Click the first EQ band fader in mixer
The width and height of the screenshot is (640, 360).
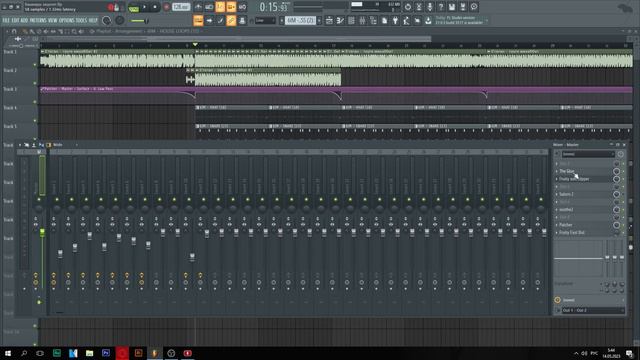[607, 258]
